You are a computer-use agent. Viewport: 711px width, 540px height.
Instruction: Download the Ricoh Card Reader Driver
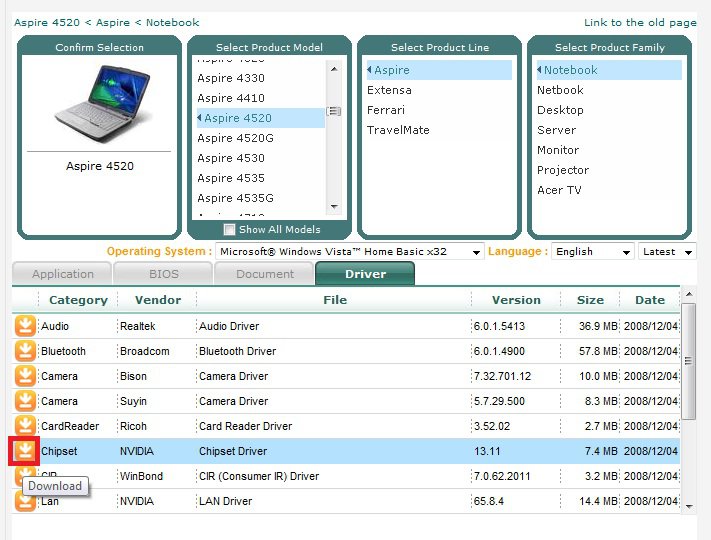[x=25, y=426]
